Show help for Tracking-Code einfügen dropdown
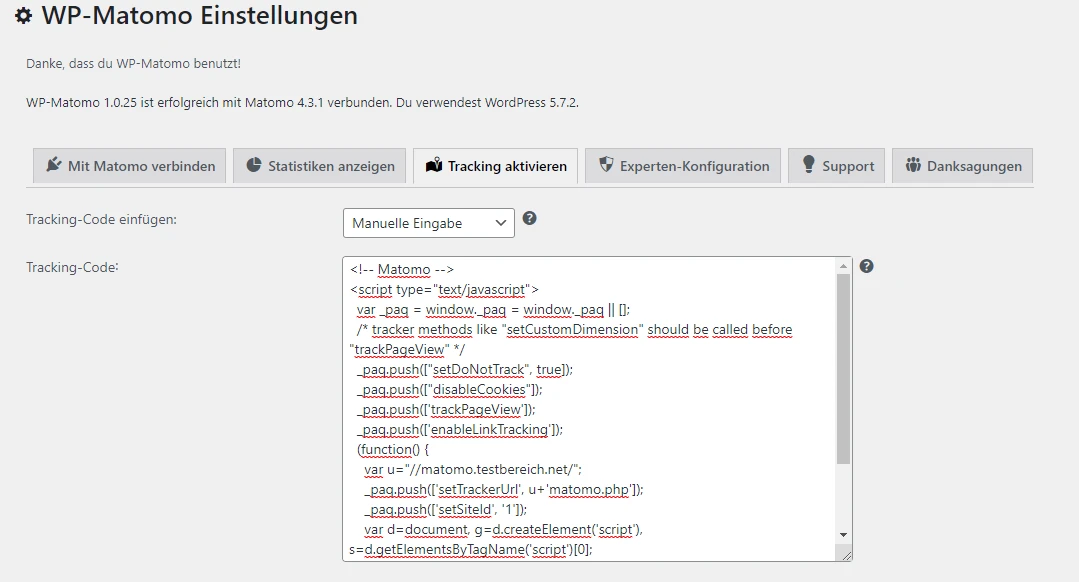 click(530, 218)
